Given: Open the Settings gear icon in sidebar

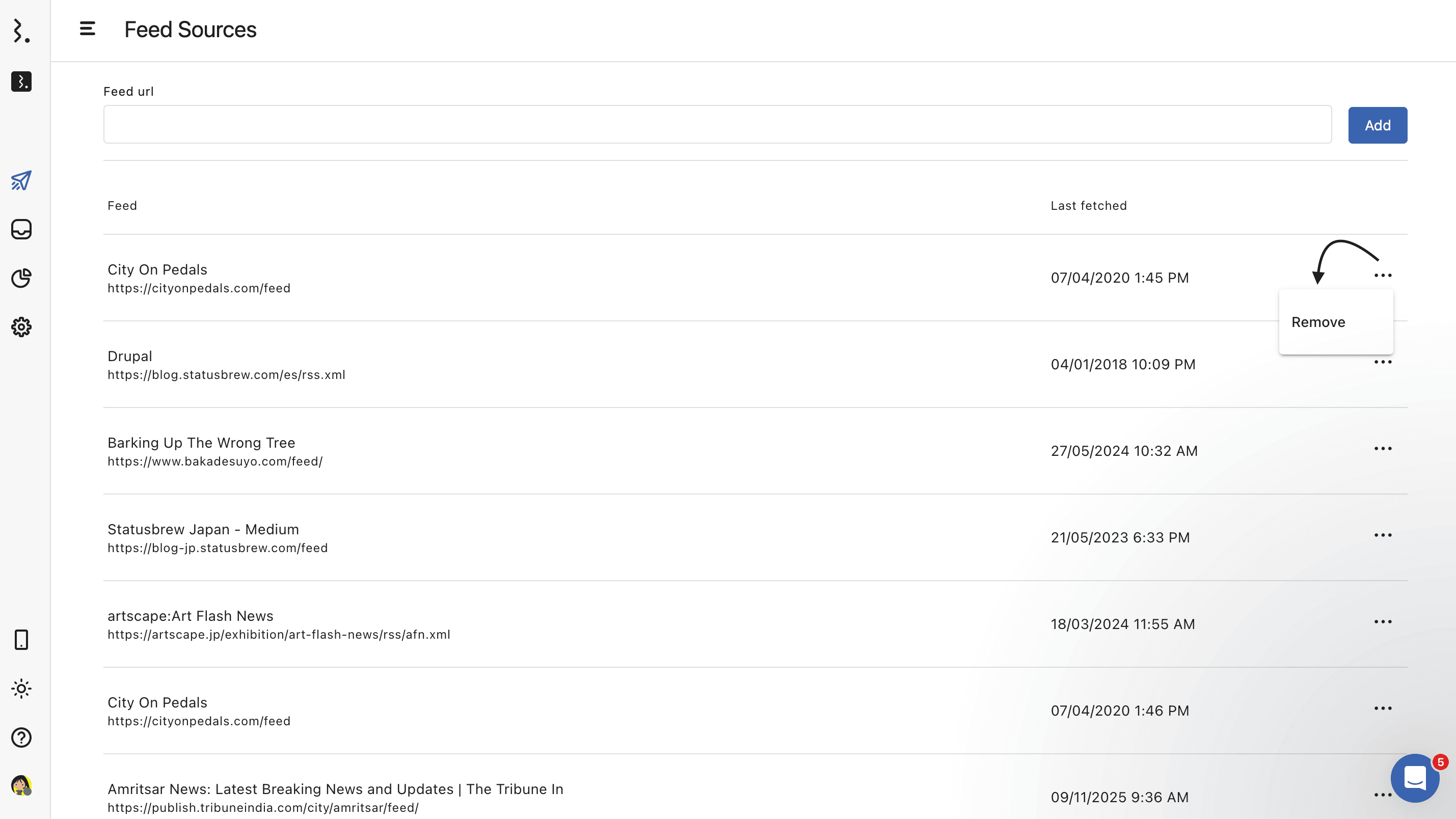Looking at the screenshot, I should click(21, 326).
